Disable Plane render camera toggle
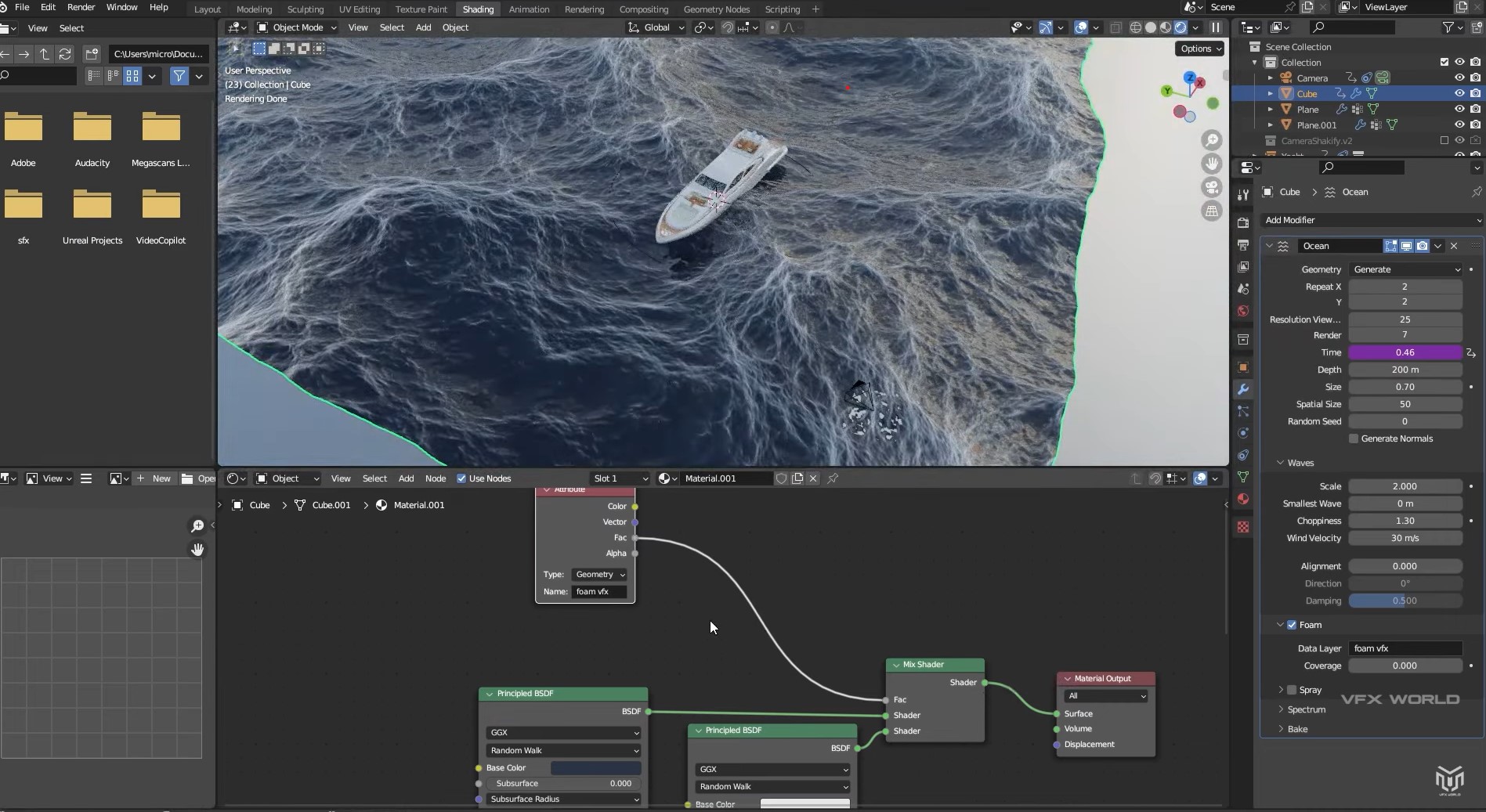 1475,109
